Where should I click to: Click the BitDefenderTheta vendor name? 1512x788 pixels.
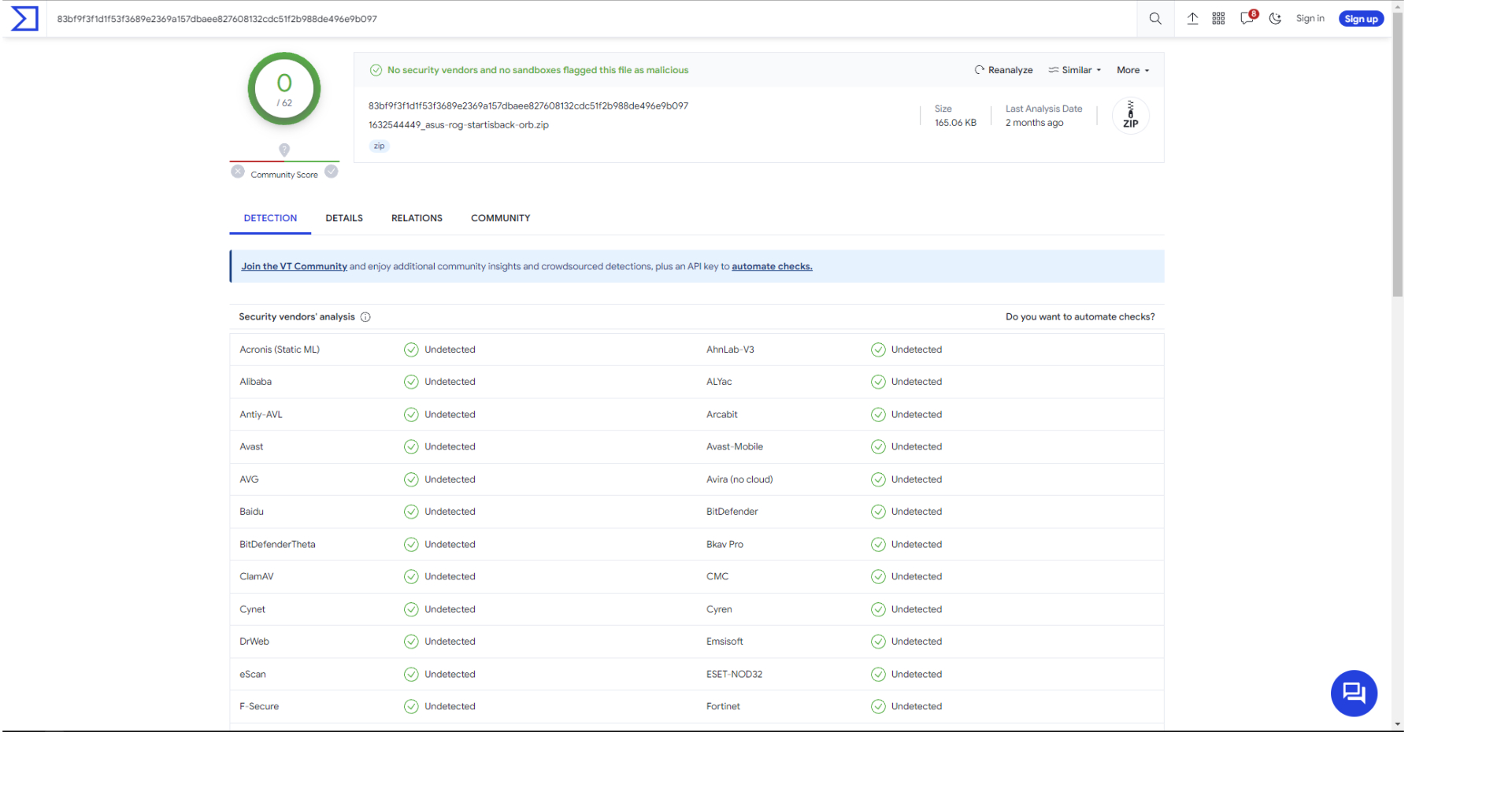tap(277, 545)
